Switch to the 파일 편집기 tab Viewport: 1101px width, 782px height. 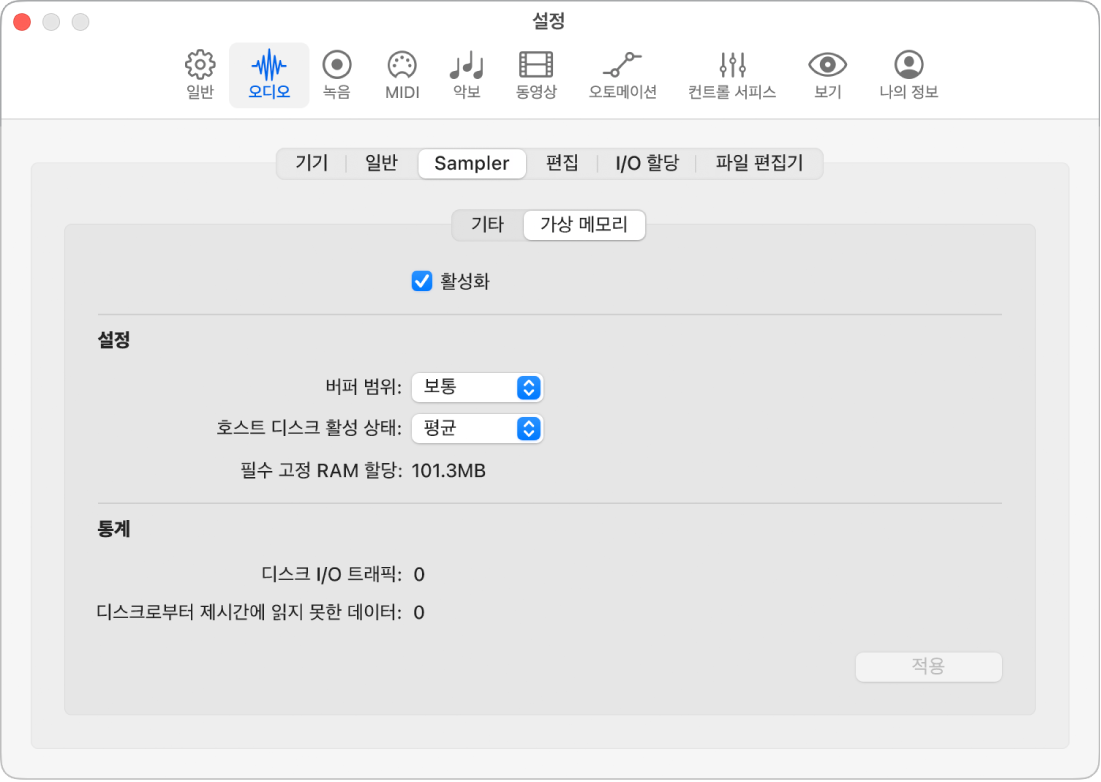point(759,164)
